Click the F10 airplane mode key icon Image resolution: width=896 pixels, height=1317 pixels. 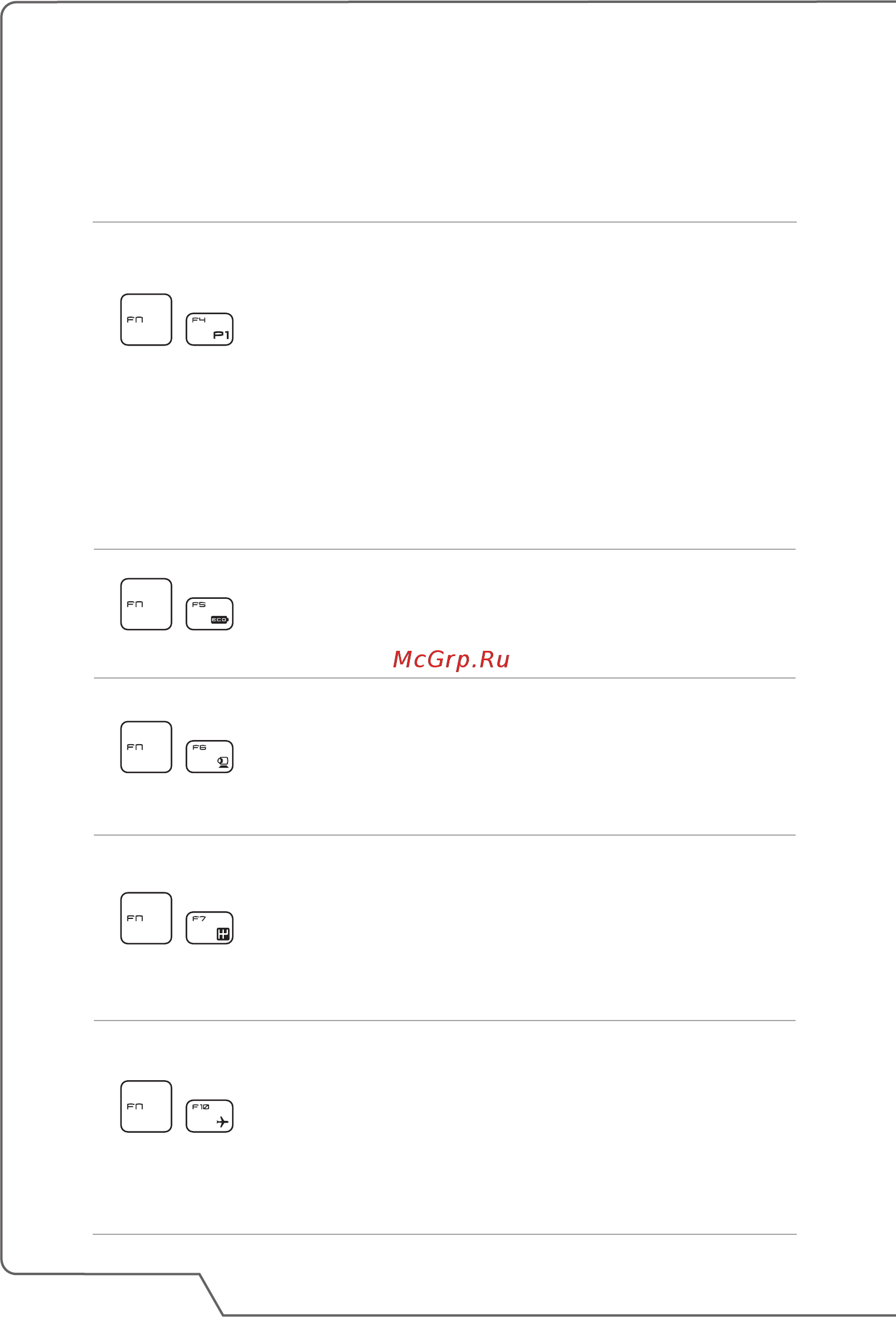click(x=210, y=1116)
